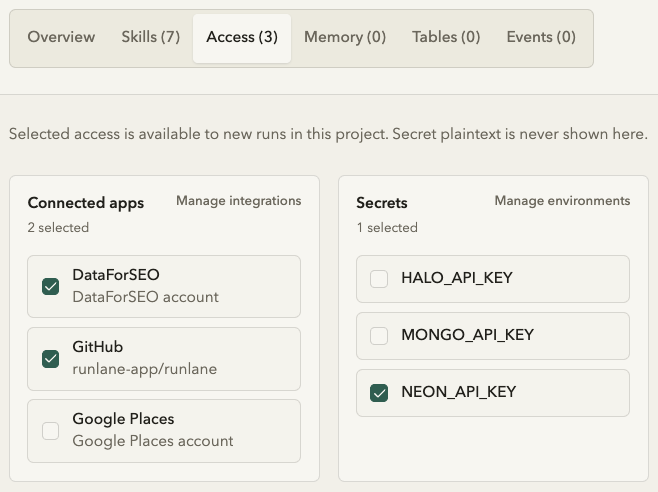The width and height of the screenshot is (658, 492).
Task: Click the '1 selected' count text
Action: 387,228
